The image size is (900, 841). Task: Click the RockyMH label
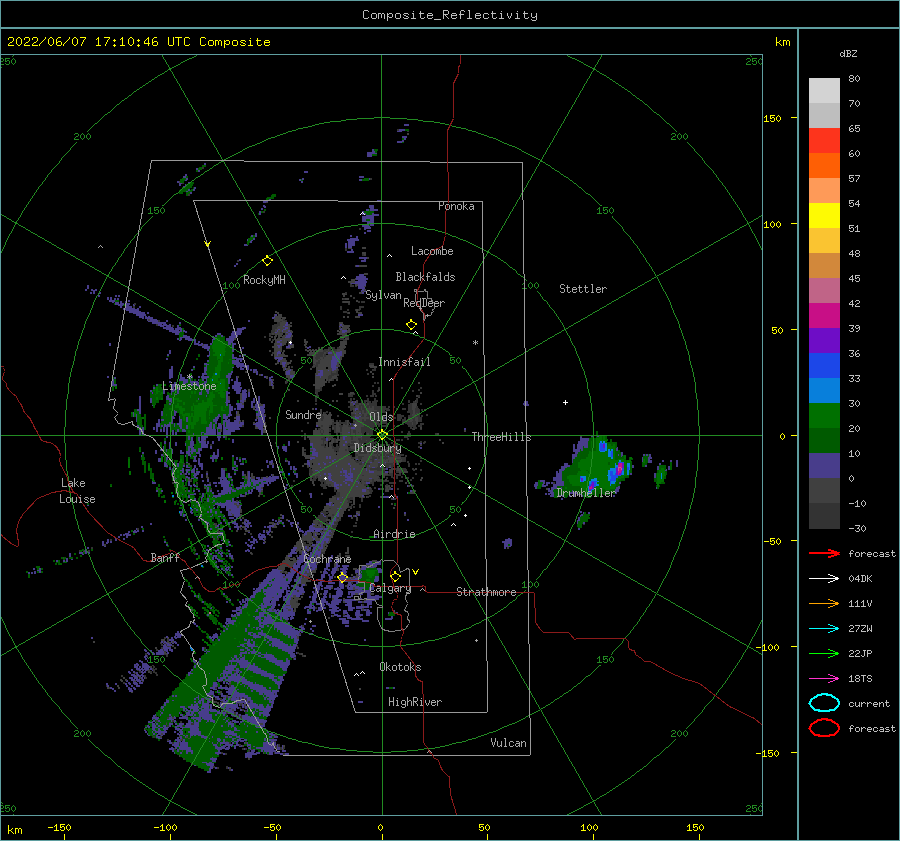[x=264, y=280]
